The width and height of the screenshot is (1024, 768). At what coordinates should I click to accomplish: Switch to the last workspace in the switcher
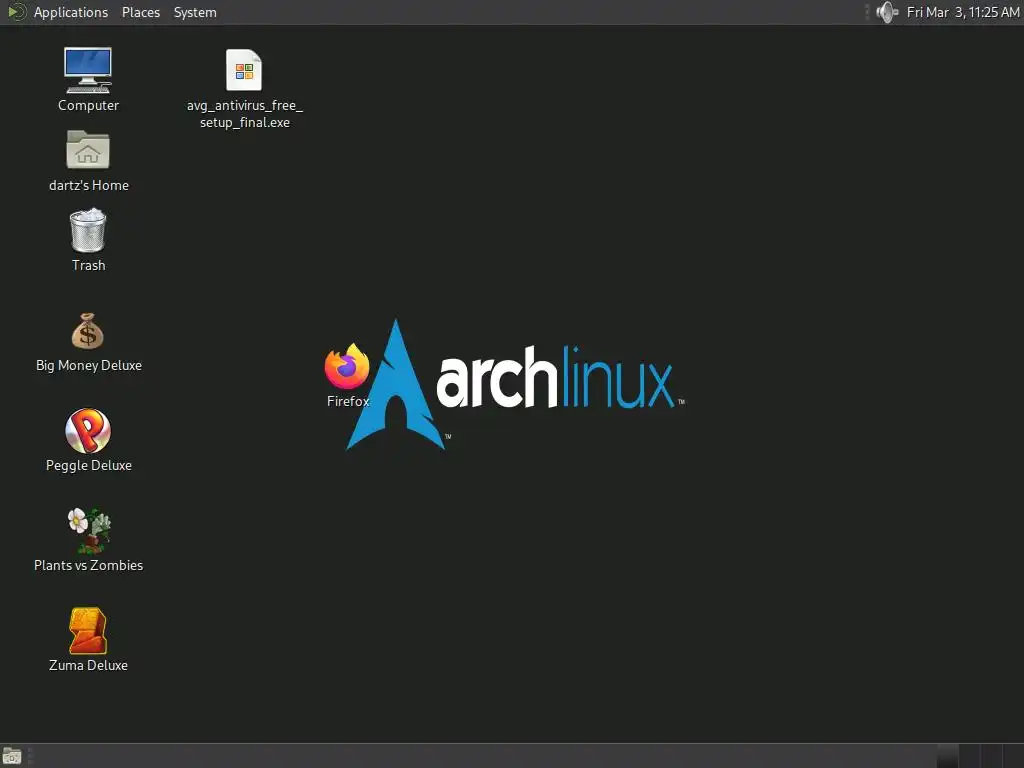1014,756
